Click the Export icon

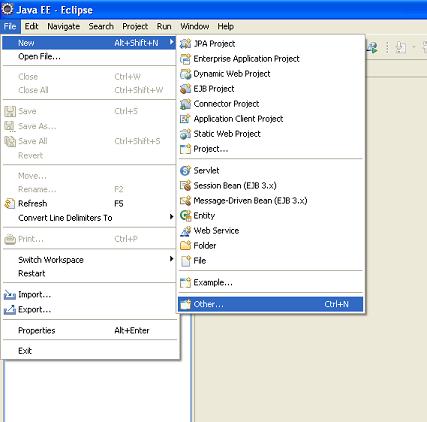(x=10, y=310)
